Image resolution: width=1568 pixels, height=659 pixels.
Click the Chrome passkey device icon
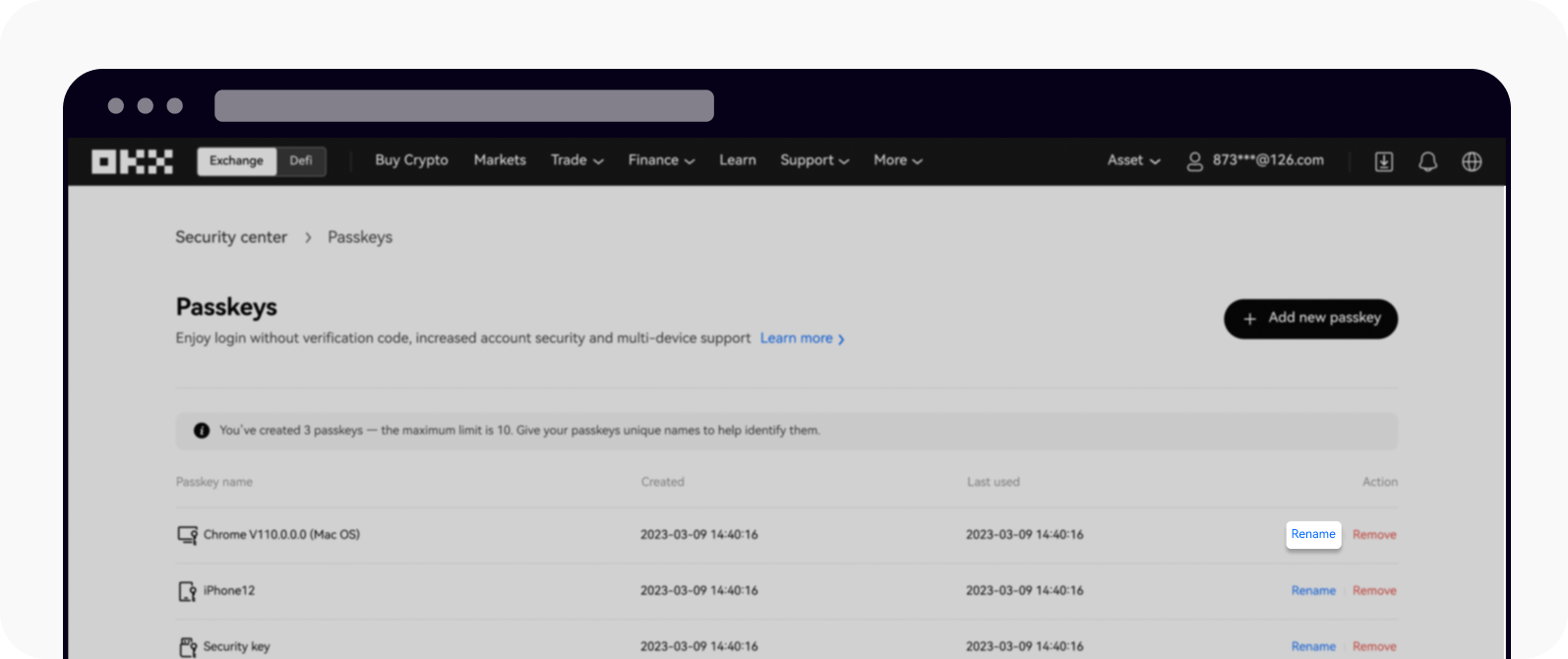click(187, 535)
